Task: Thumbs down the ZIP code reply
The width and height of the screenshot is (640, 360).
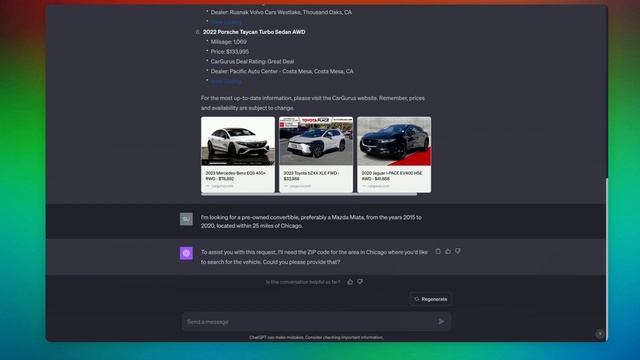Action: click(x=458, y=251)
